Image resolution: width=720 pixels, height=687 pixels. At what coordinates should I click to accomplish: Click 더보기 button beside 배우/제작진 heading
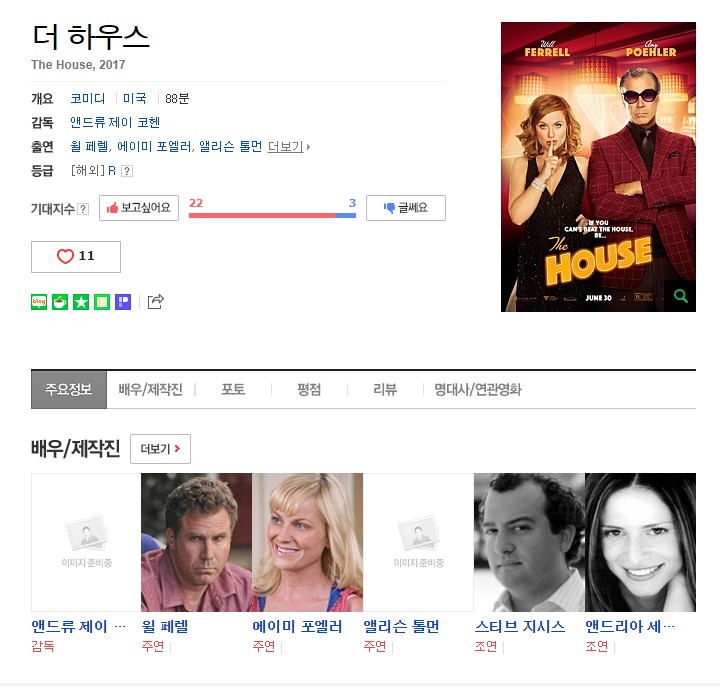pyautogui.click(x=160, y=449)
